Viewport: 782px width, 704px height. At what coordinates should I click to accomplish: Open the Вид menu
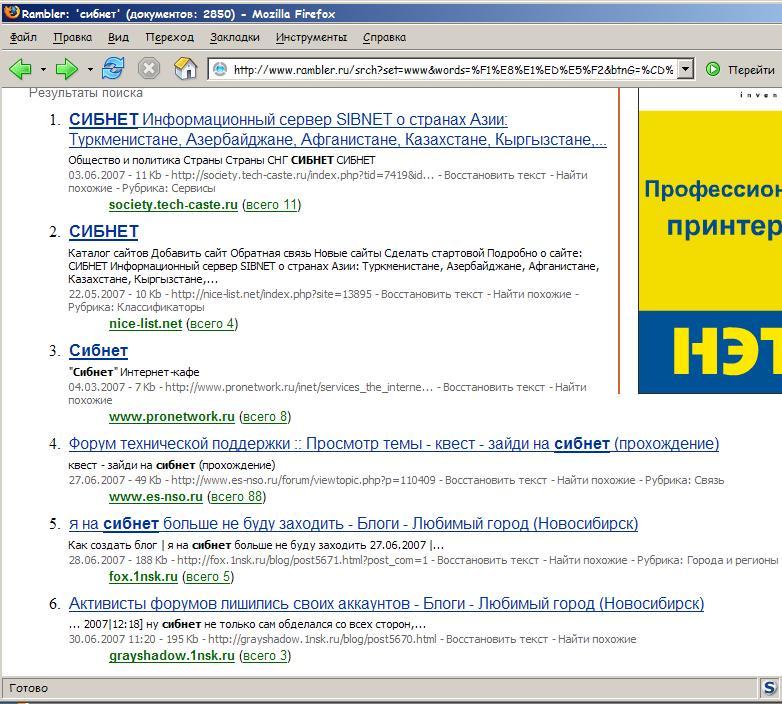click(118, 37)
